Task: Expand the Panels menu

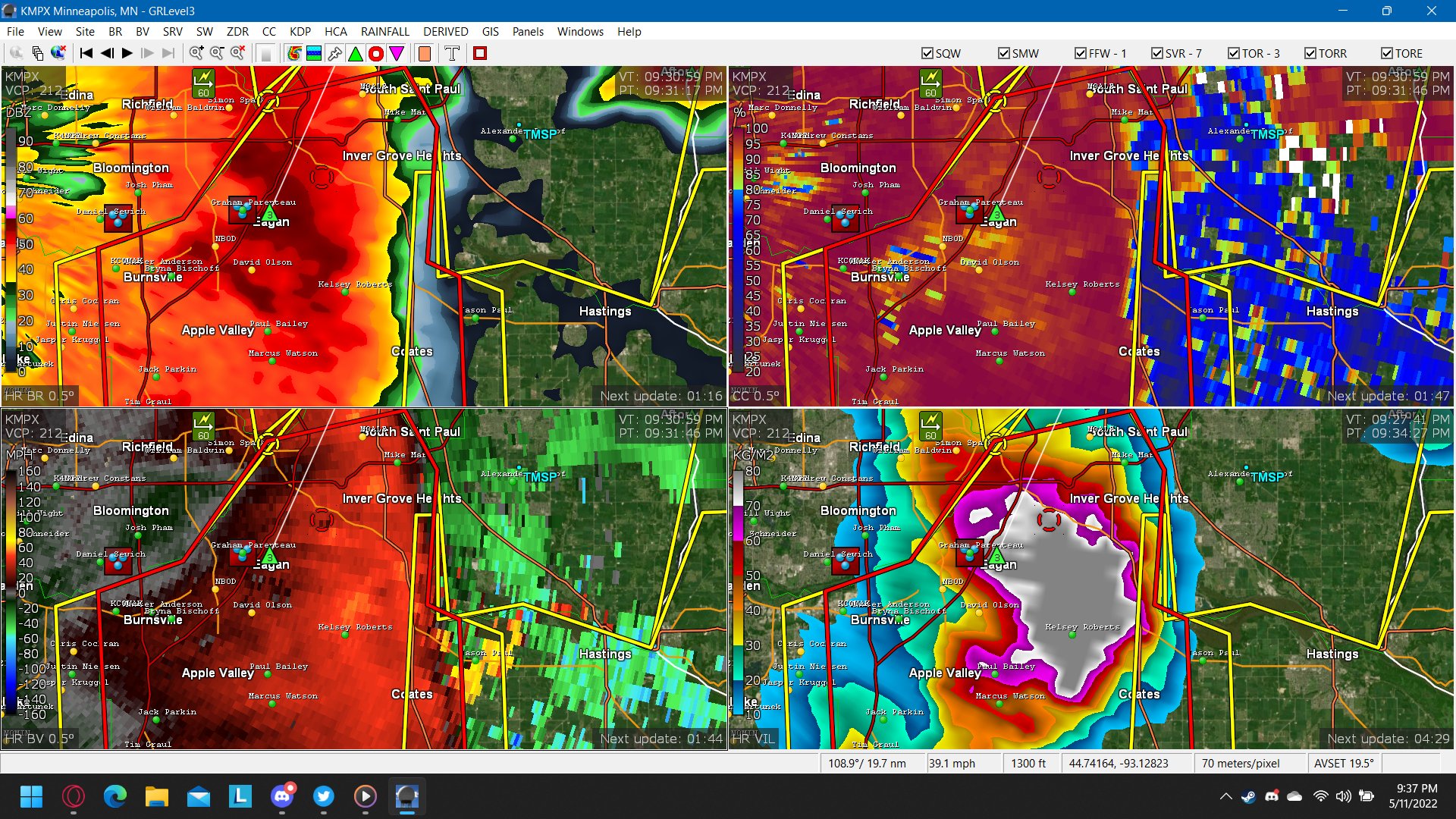Action: [527, 31]
